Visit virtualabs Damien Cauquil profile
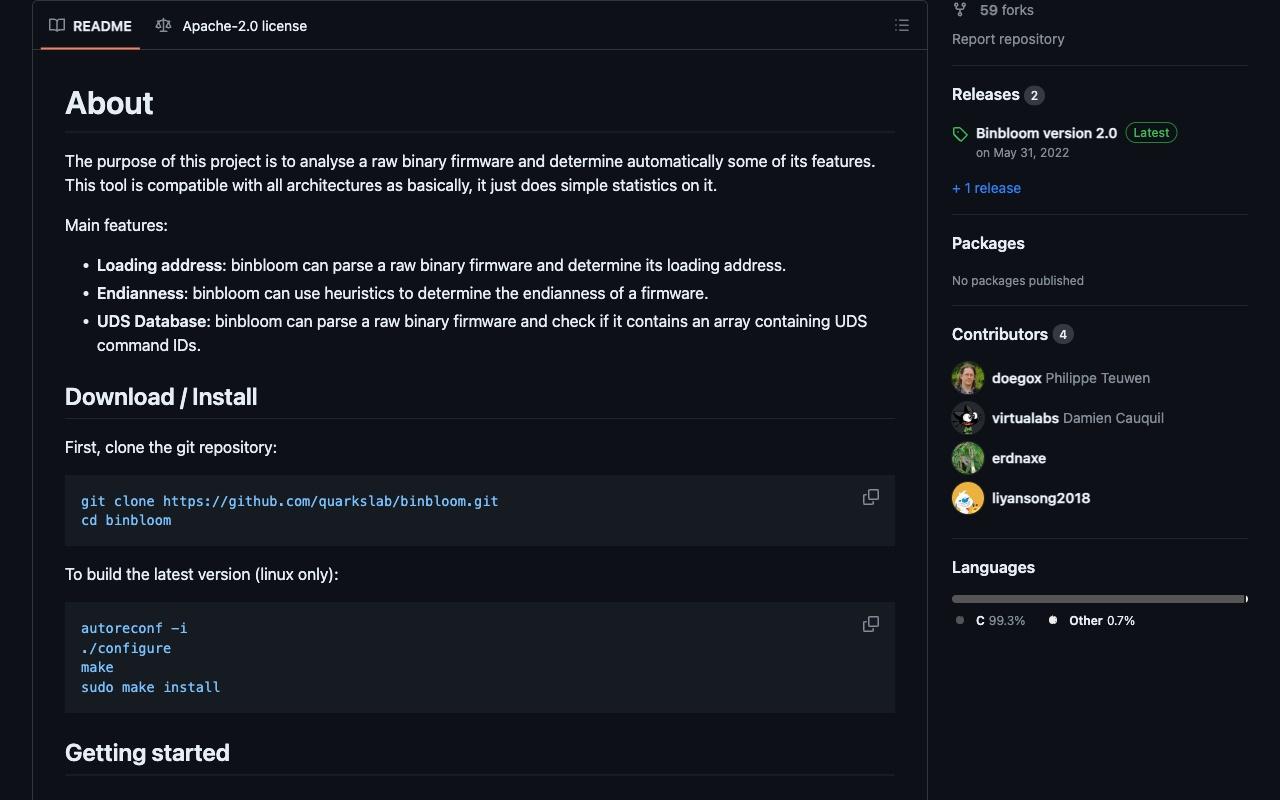The height and width of the screenshot is (800, 1280). pos(1078,418)
